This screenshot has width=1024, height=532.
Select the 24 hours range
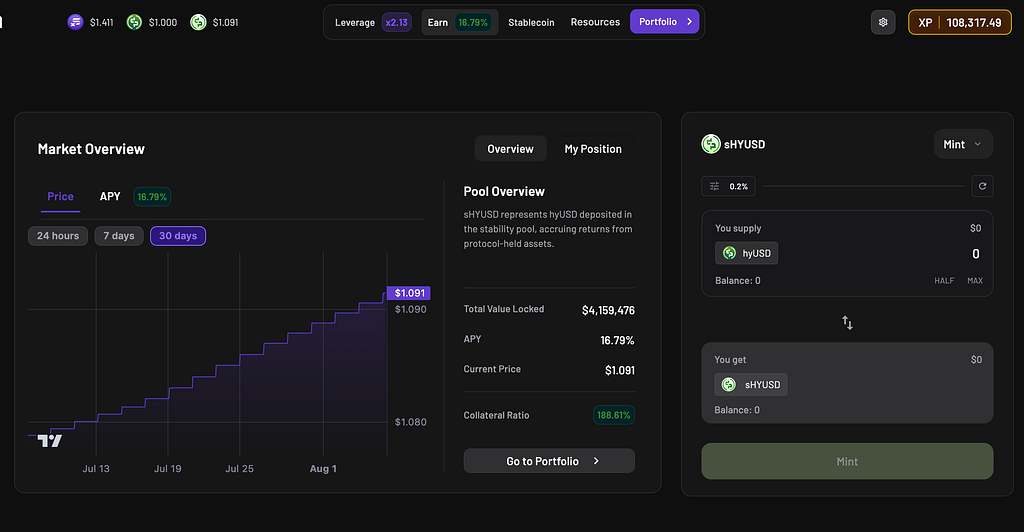pyautogui.click(x=57, y=236)
